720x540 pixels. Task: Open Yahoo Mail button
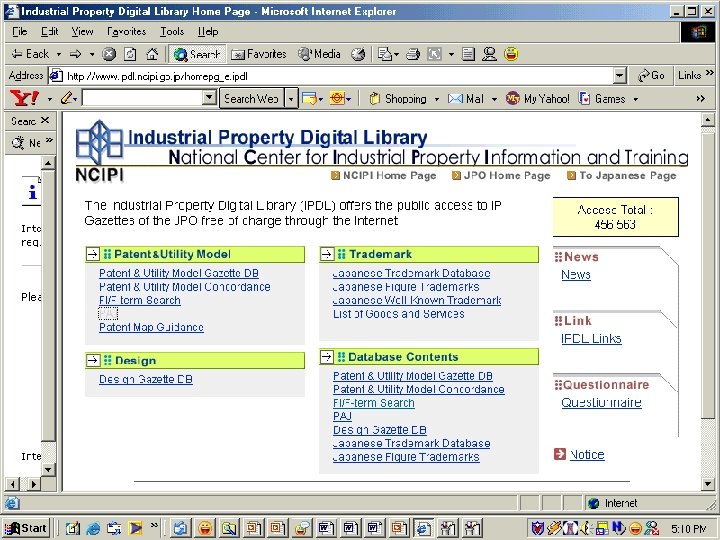point(466,99)
